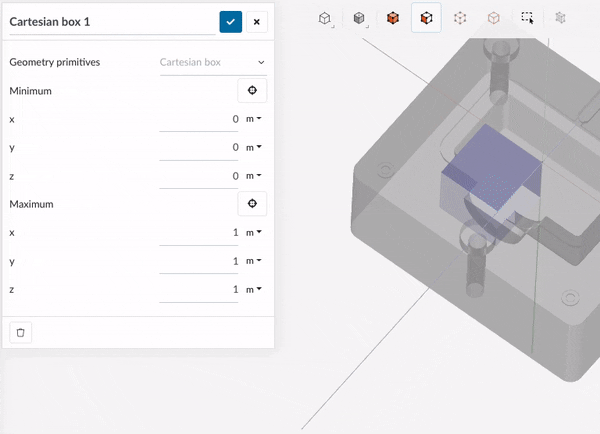Select the outlined edge cube selection mode
Screen dimensions: 600x434
click(493, 18)
